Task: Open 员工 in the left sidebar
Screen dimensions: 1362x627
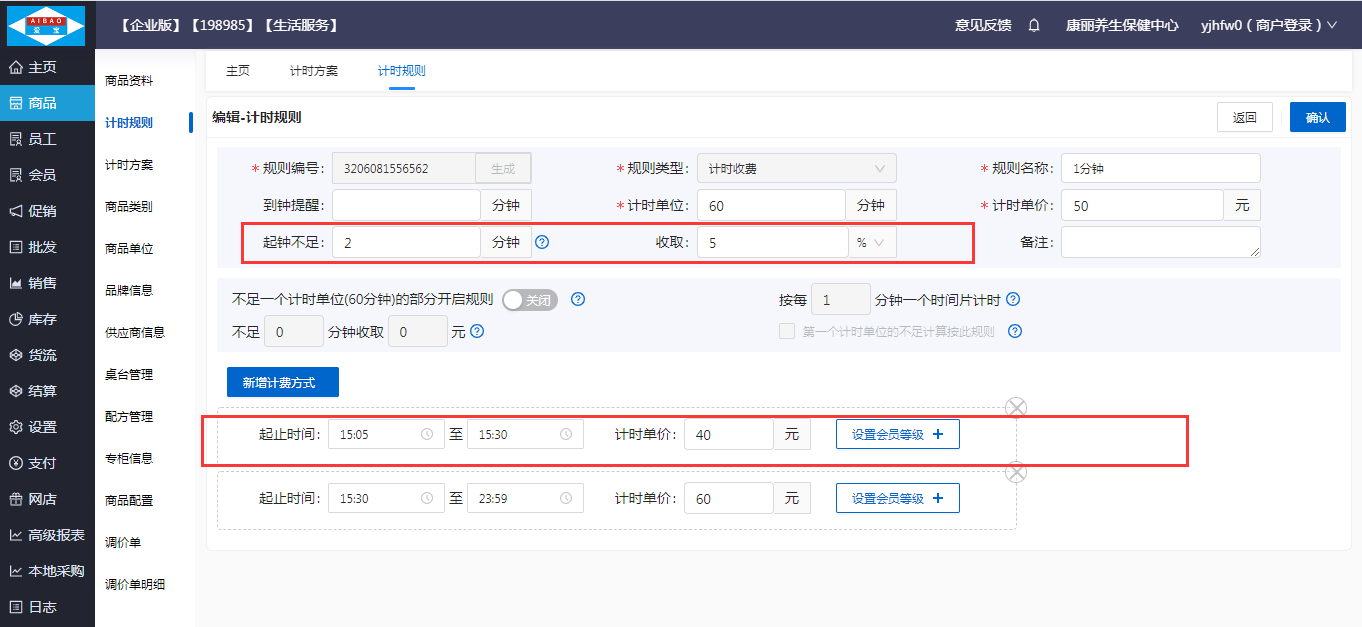Action: click(47, 139)
